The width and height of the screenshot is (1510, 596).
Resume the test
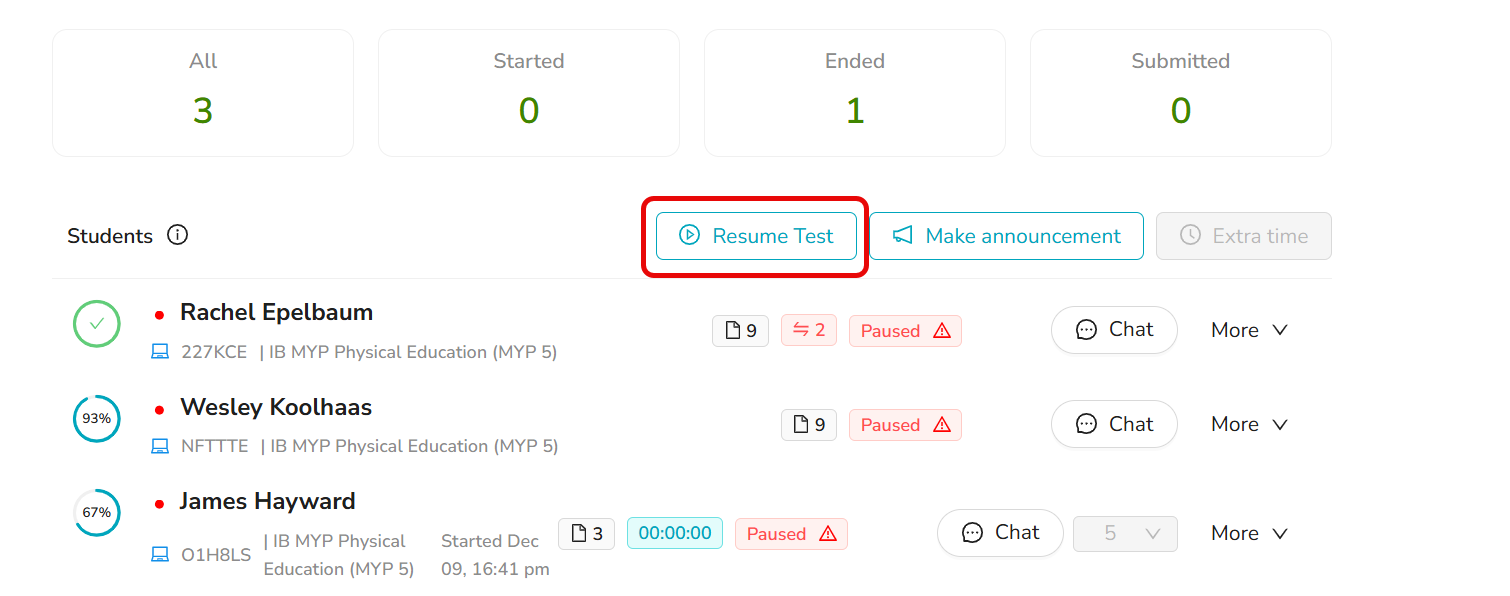[x=756, y=236]
